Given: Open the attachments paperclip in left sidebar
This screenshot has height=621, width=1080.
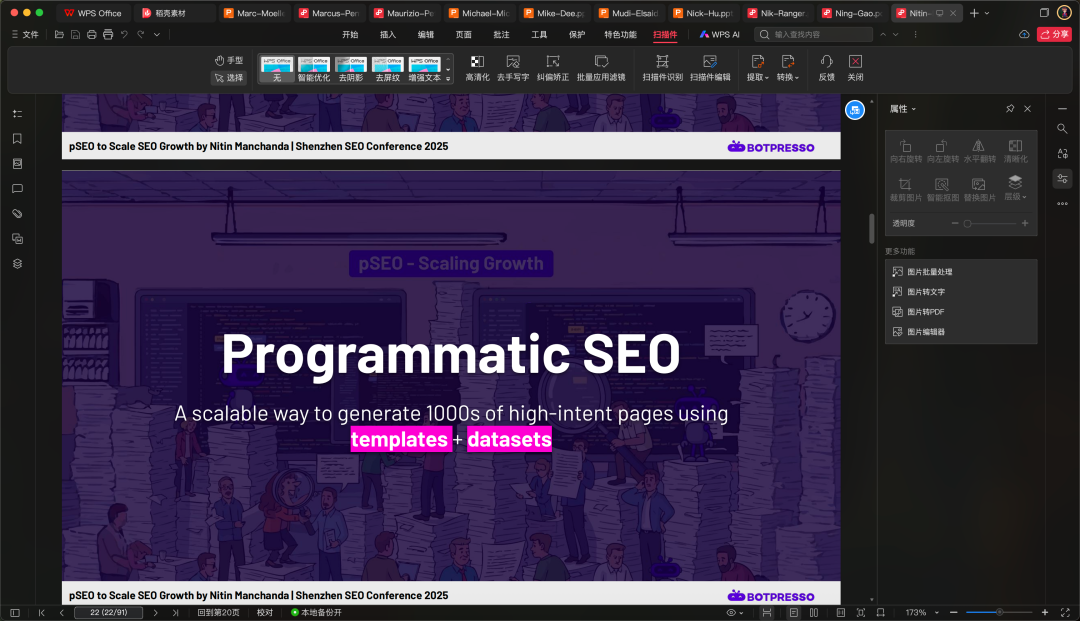Looking at the screenshot, I should coord(17,213).
